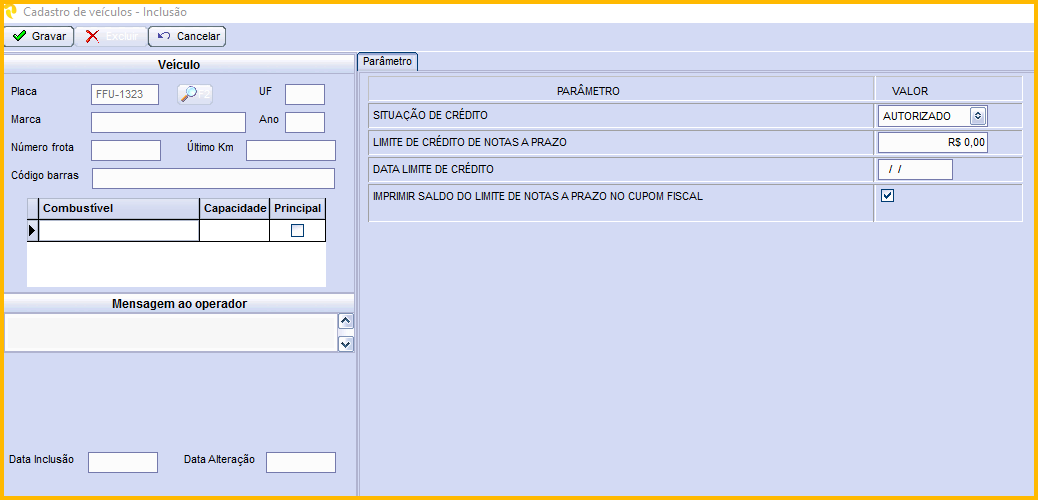Click LIMITE DE CRÉDITO DE NOTAS A PRAZO label

tap(470, 142)
